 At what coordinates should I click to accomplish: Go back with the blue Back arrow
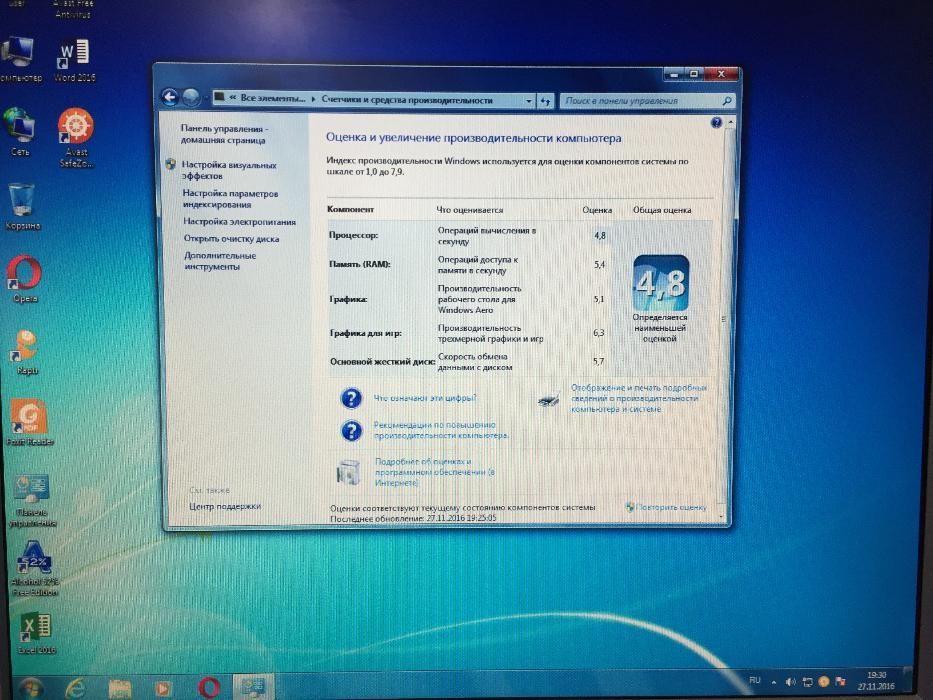pyautogui.click(x=170, y=97)
